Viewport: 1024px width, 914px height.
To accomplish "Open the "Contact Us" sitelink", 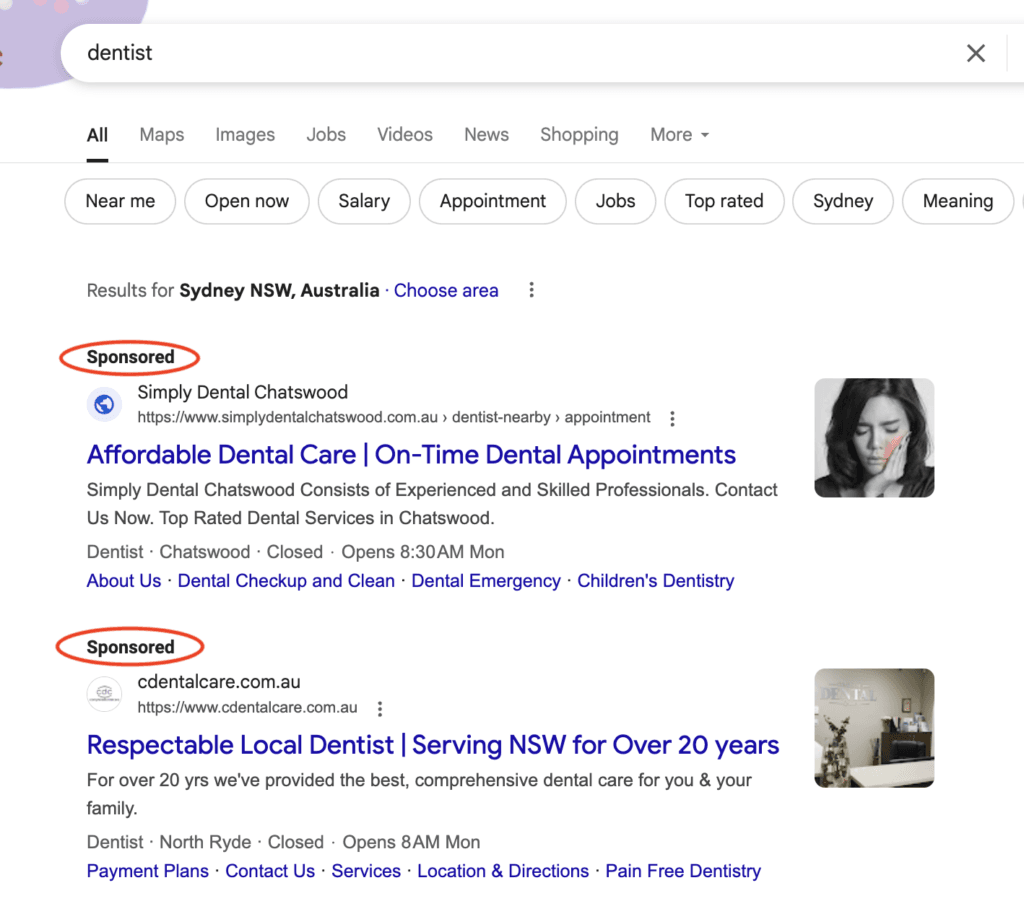I will [270, 871].
